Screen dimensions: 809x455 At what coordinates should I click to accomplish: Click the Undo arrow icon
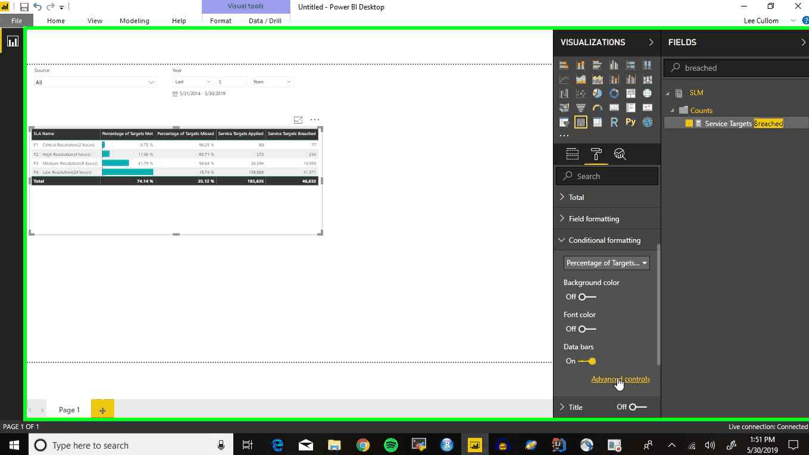pos(37,7)
